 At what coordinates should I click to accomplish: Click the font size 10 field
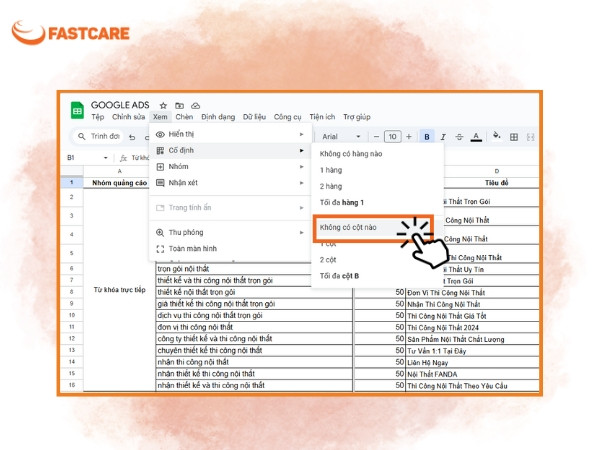click(x=393, y=137)
